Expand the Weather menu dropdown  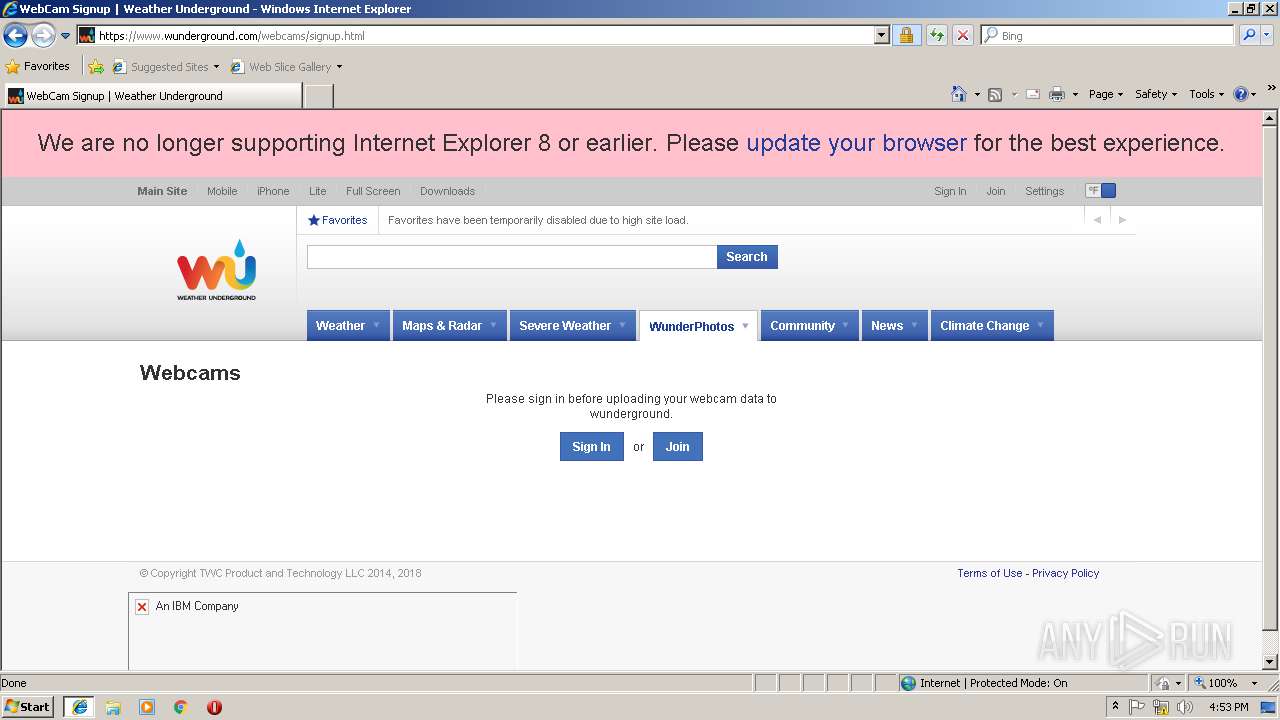coord(377,325)
